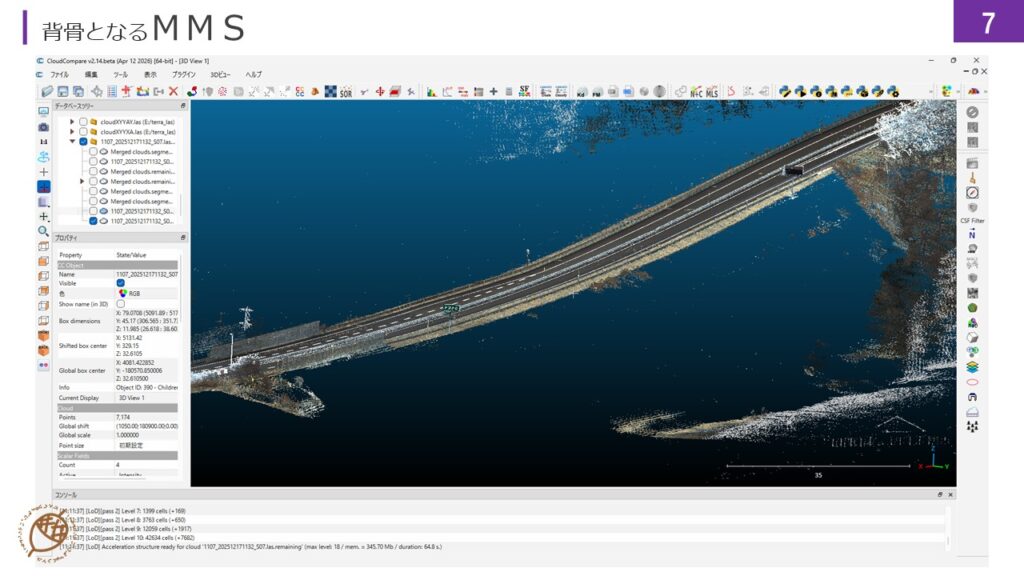Apply the SOR filter tool
This screenshot has width=1024, height=576.
tap(345, 92)
